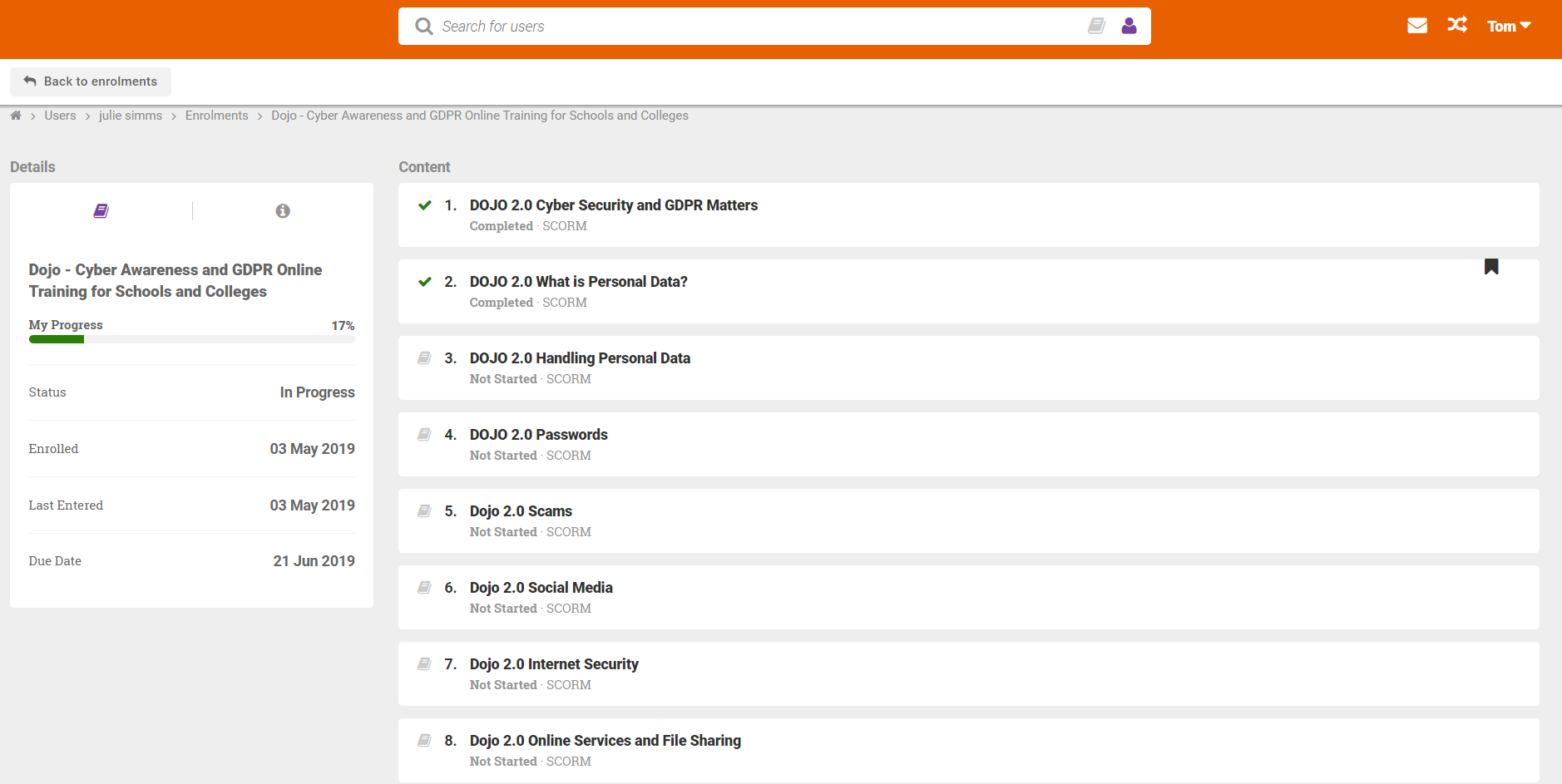Select the purple user filter in search bar

click(1129, 27)
